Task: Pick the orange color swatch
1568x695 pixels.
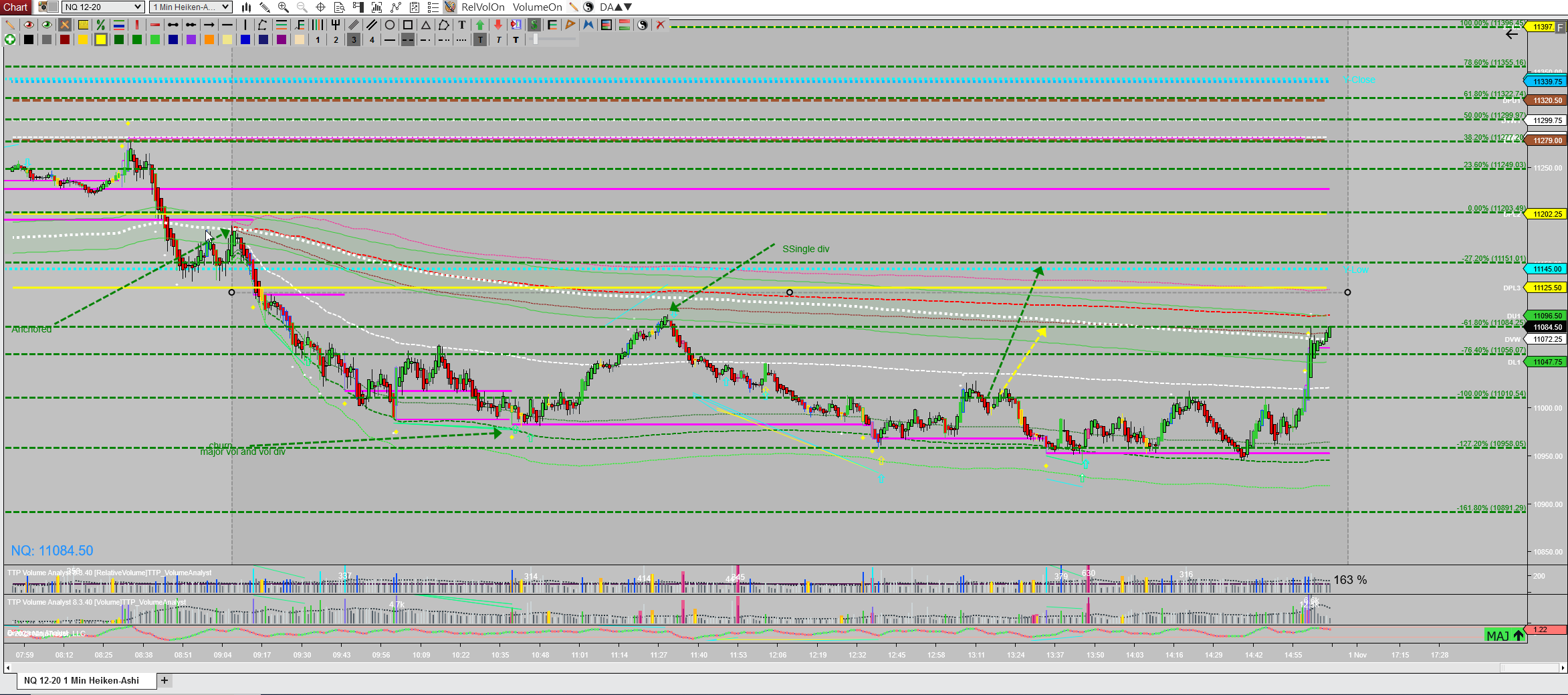Action: pos(209,39)
